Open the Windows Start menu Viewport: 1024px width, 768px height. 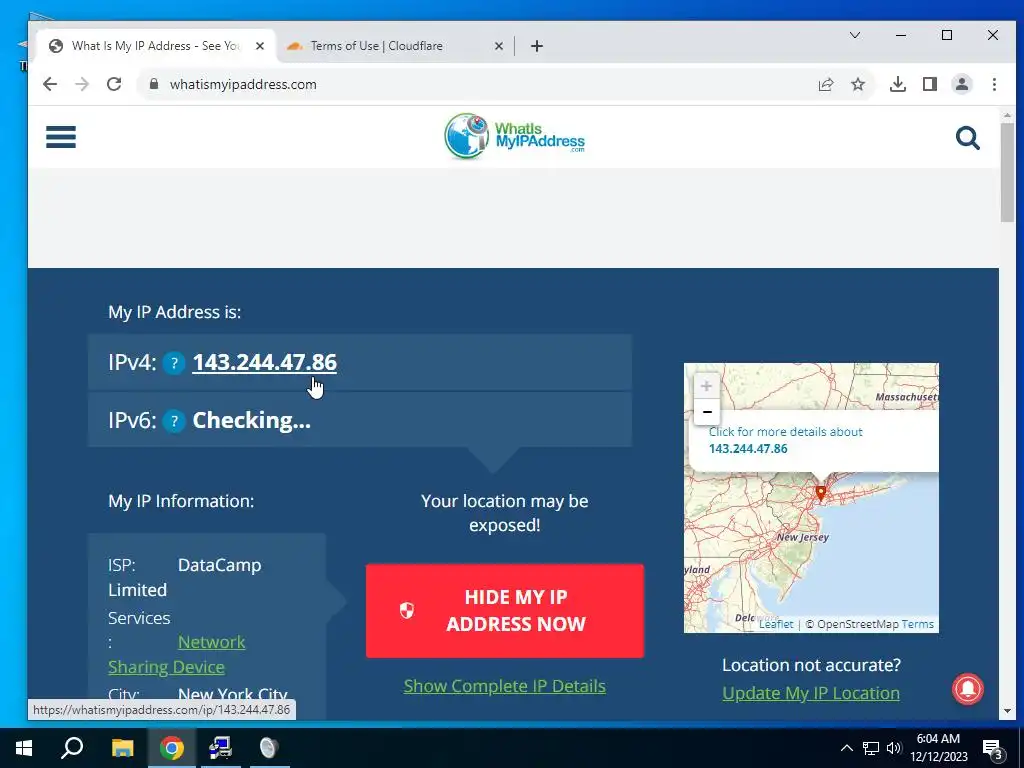point(24,748)
